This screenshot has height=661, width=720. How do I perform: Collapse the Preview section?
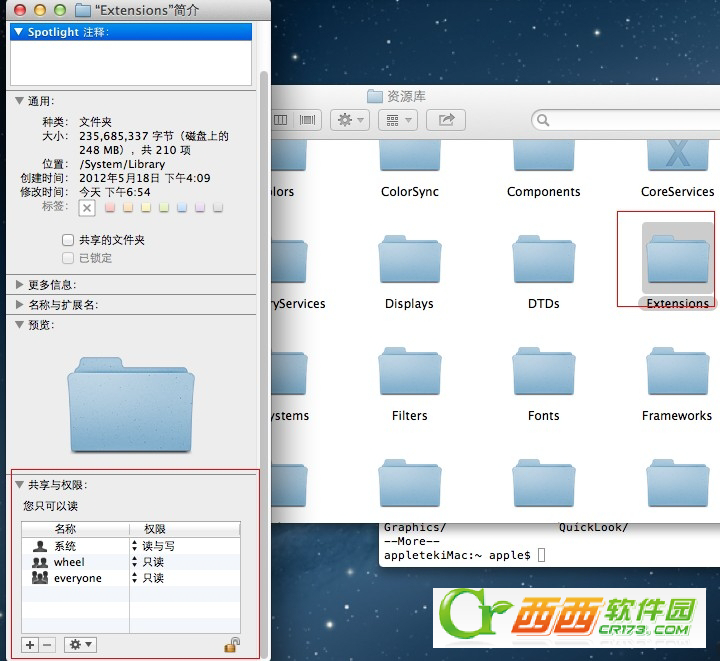(19, 325)
